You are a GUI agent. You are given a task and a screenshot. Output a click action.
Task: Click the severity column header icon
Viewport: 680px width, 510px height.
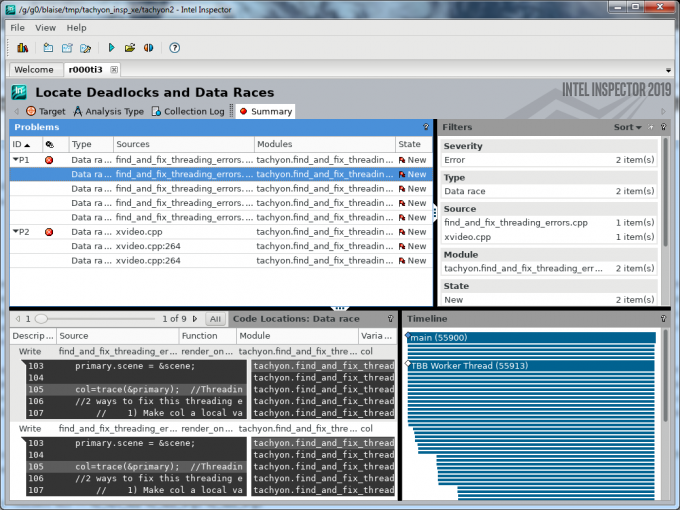50,144
